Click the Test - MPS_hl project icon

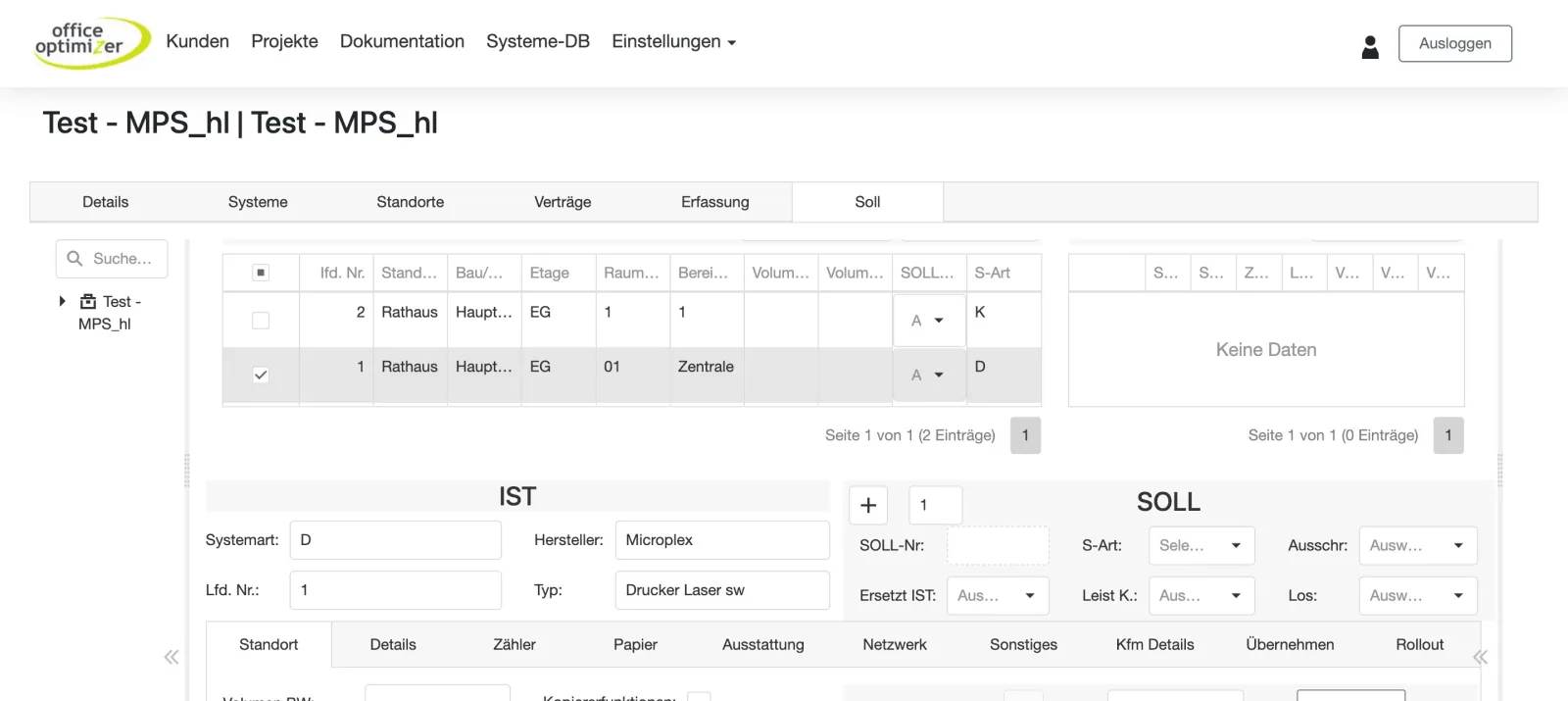[x=88, y=302]
